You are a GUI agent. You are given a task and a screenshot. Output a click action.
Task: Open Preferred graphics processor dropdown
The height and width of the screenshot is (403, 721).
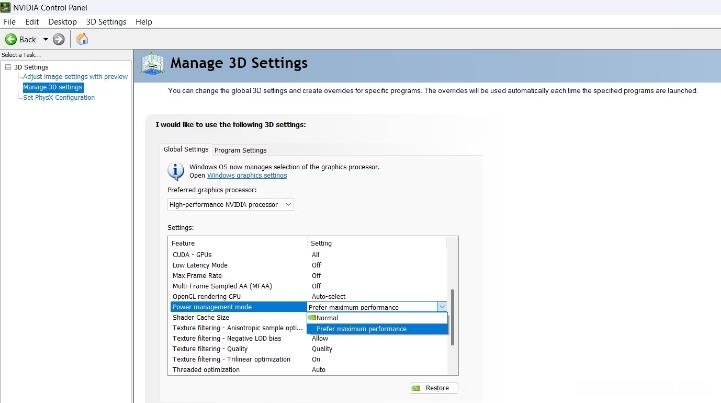[231, 204]
